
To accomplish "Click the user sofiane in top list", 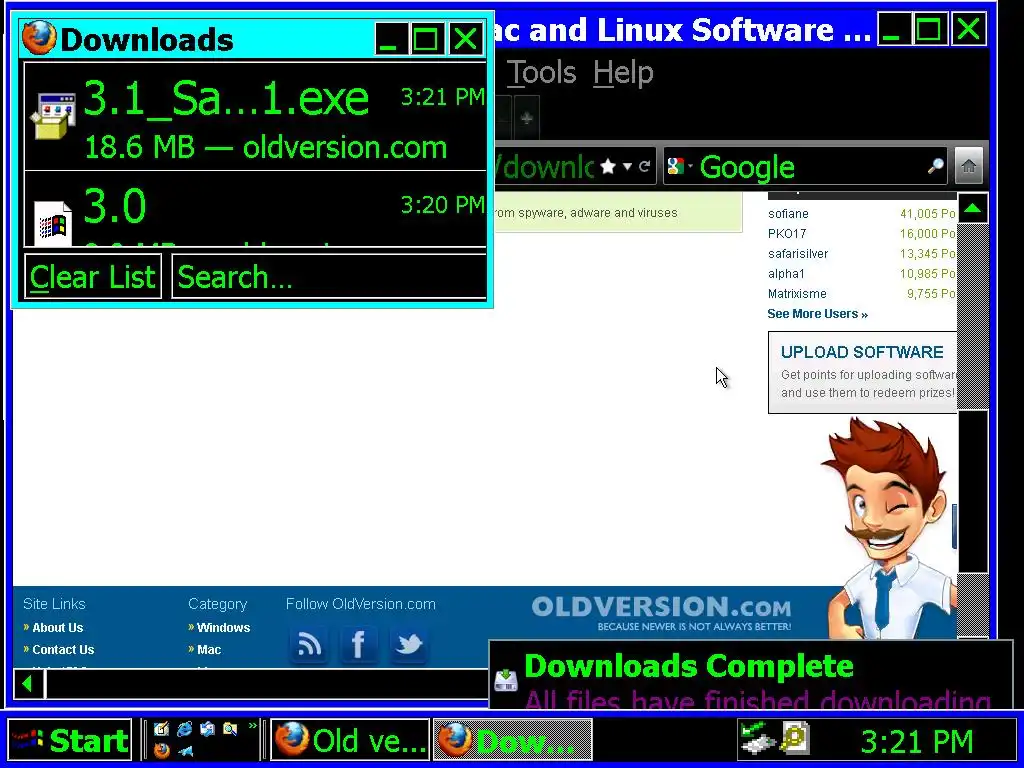I will 788,214.
